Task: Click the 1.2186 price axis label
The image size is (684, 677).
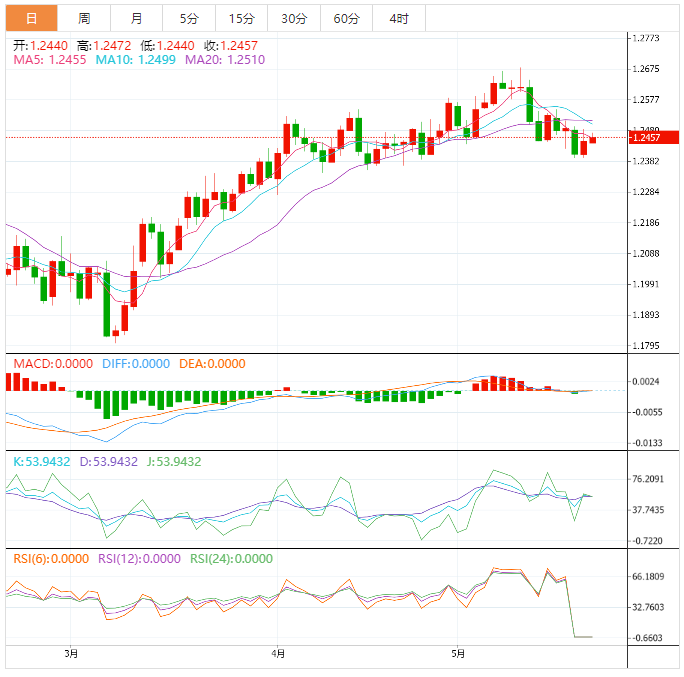Action: 646,223
